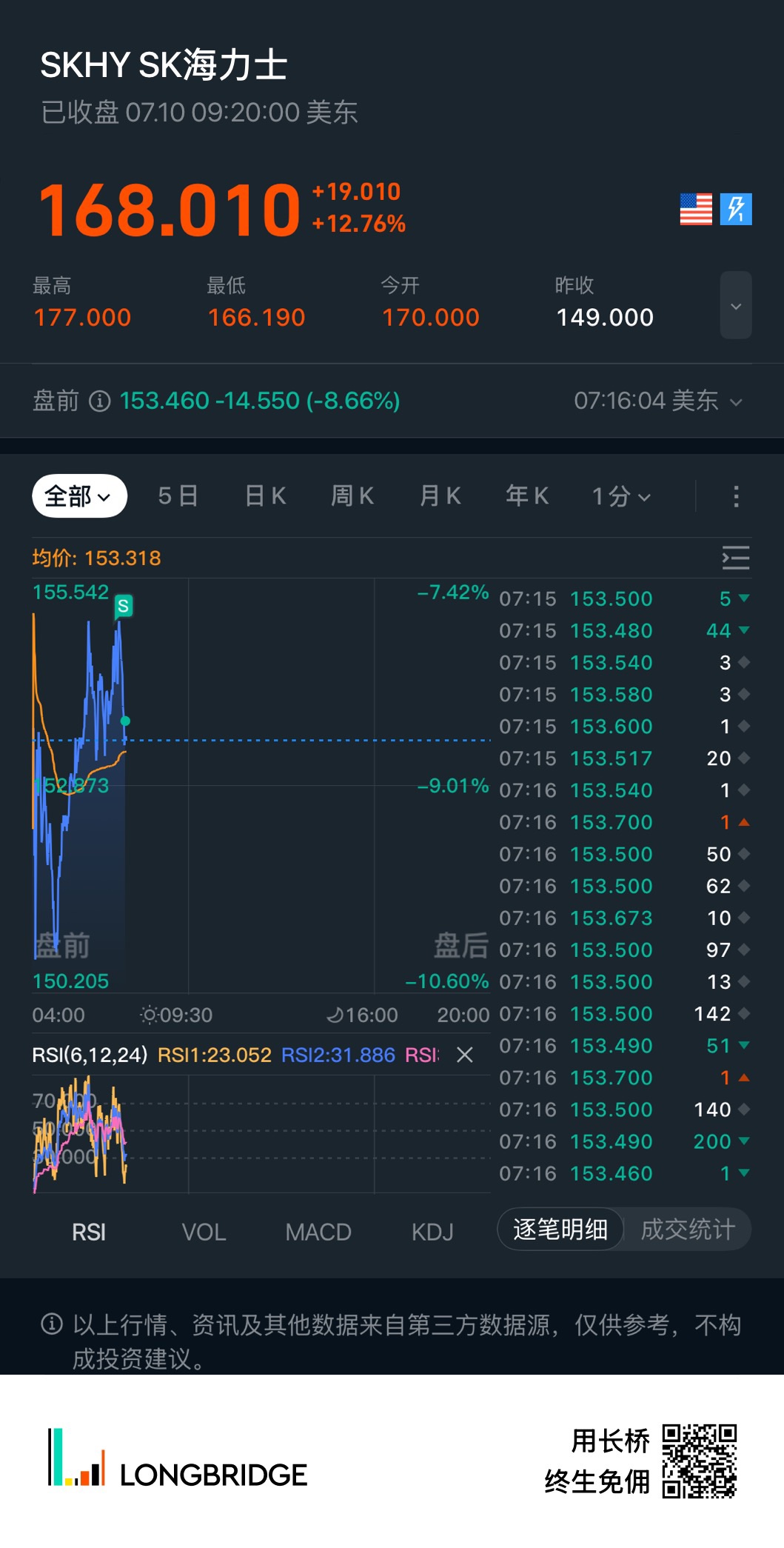
Task: Tap the US flag market icon
Action: click(696, 209)
